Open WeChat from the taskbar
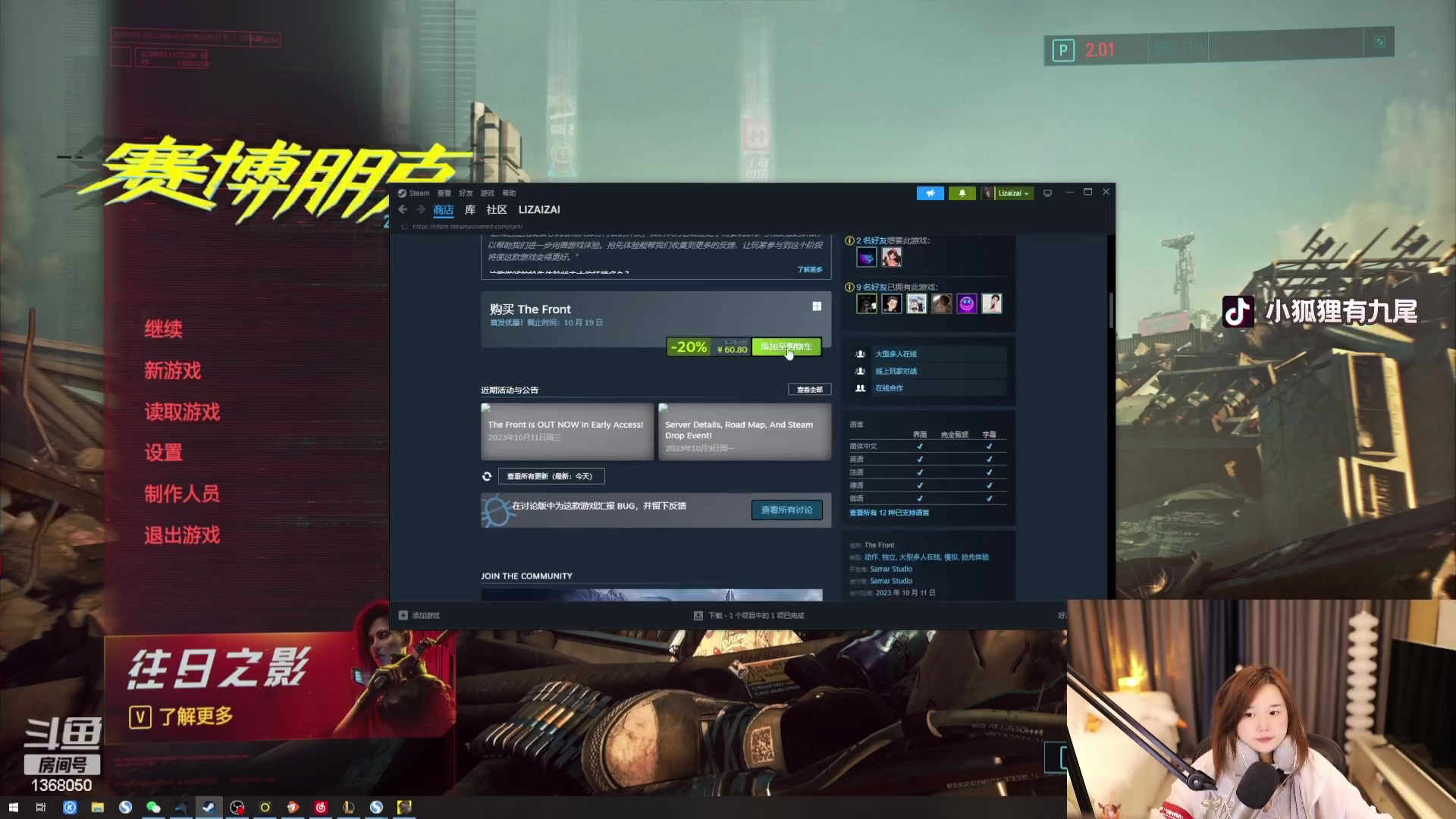This screenshot has width=1456, height=819. (153, 807)
